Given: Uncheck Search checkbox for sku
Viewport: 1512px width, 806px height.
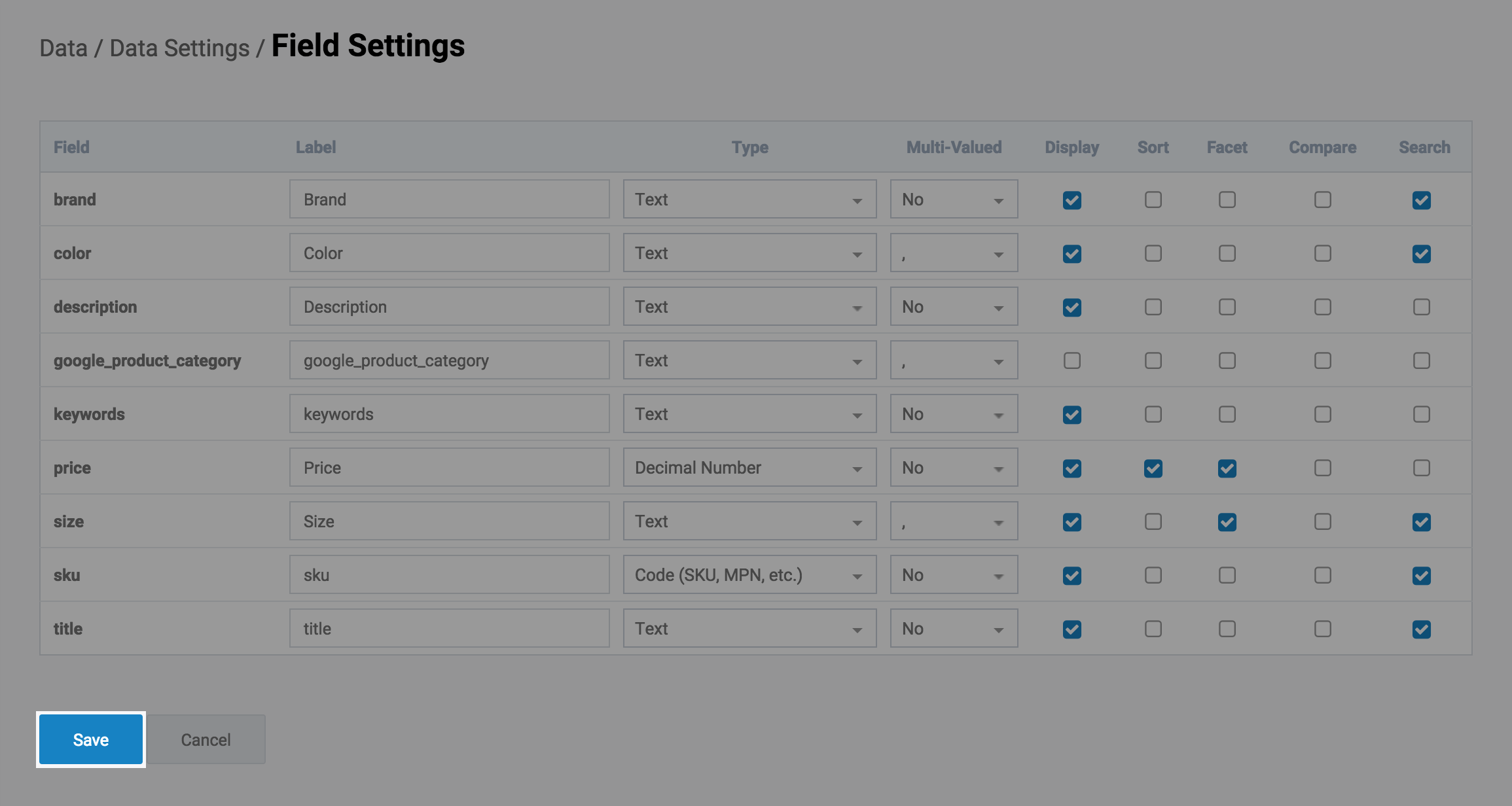Looking at the screenshot, I should point(1421,575).
